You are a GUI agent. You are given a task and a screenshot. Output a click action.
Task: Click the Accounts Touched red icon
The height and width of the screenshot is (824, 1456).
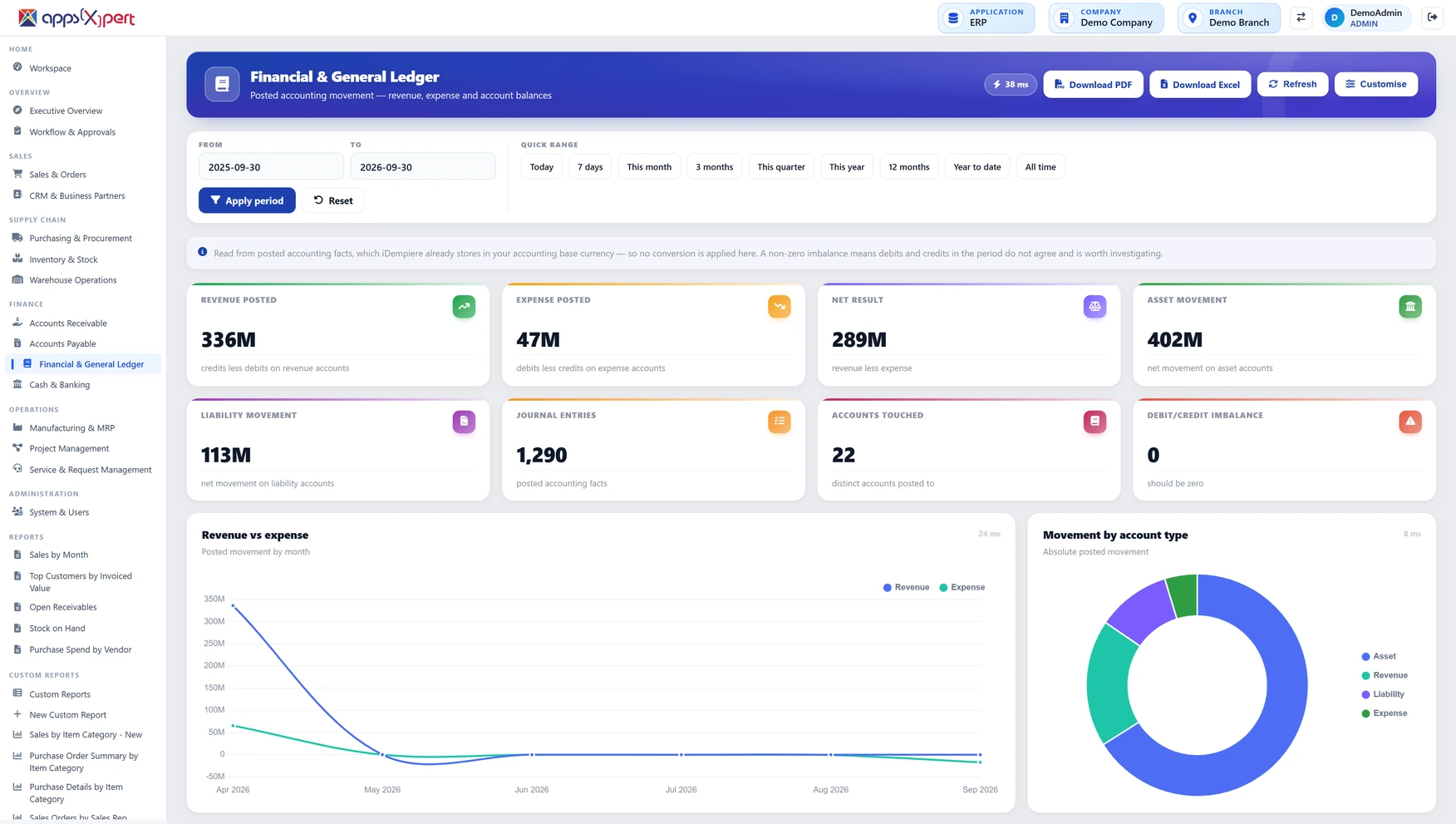pyautogui.click(x=1094, y=422)
